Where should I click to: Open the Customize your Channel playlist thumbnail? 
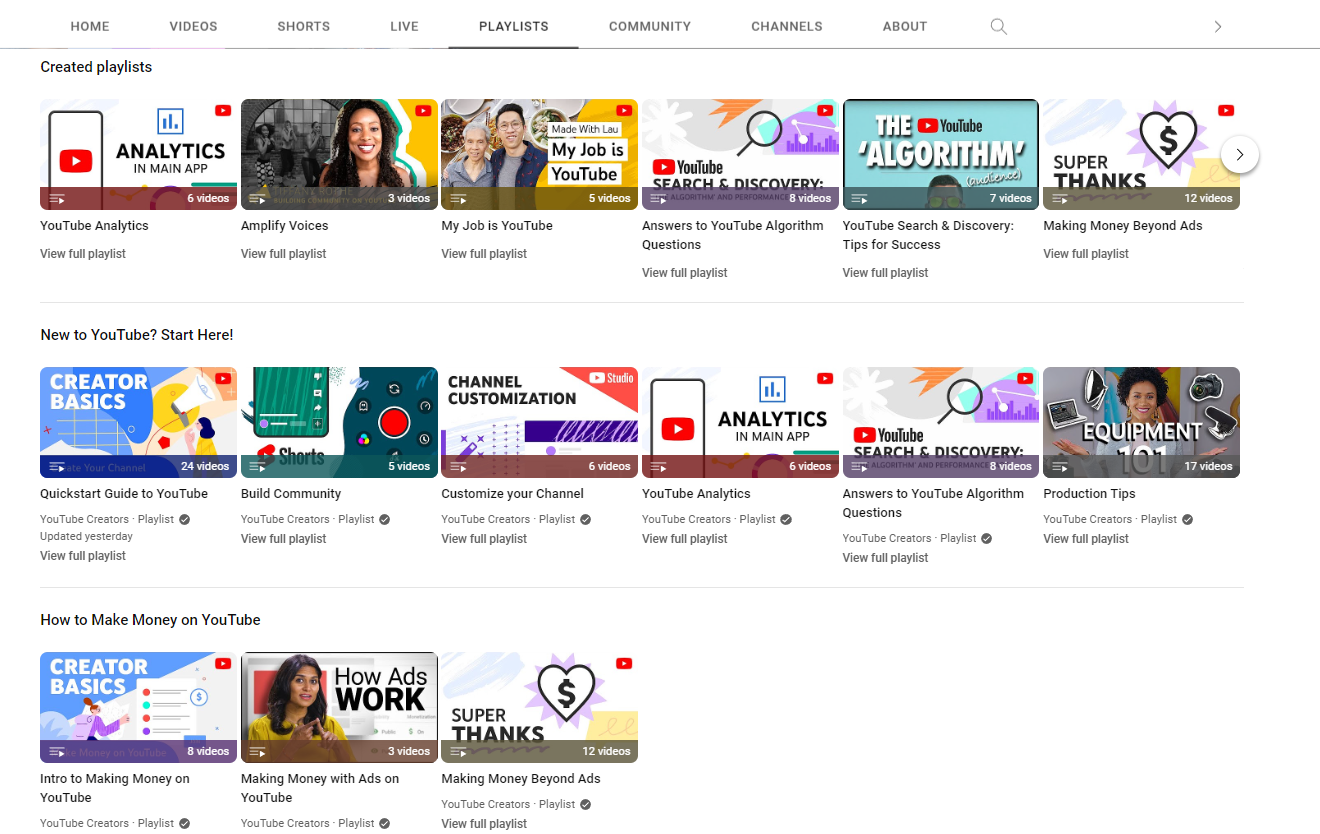539,422
